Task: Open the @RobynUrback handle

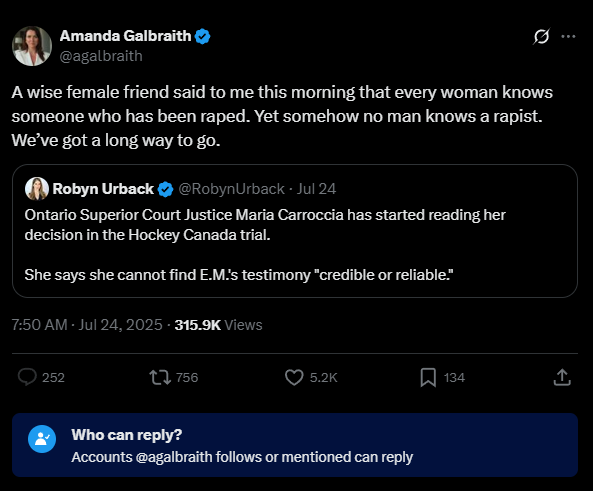Action: pos(231,189)
